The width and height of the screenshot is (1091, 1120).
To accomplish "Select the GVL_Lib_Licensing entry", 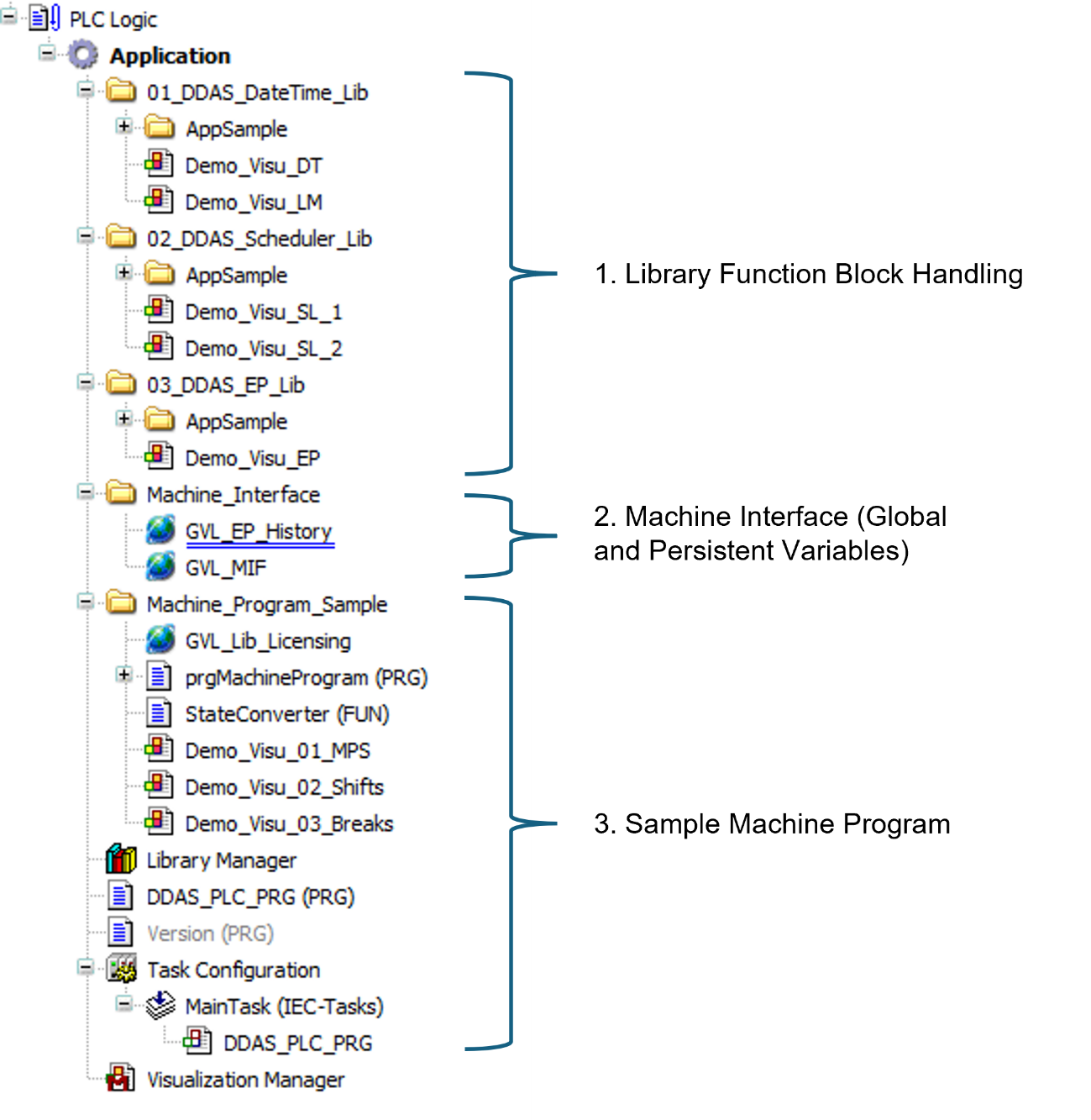I will (x=269, y=641).
